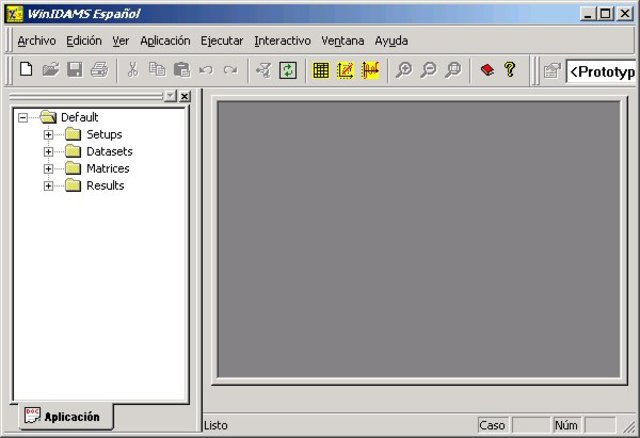Select the Datasets tree item label
Screen dimensions: 640x438
[109, 151]
